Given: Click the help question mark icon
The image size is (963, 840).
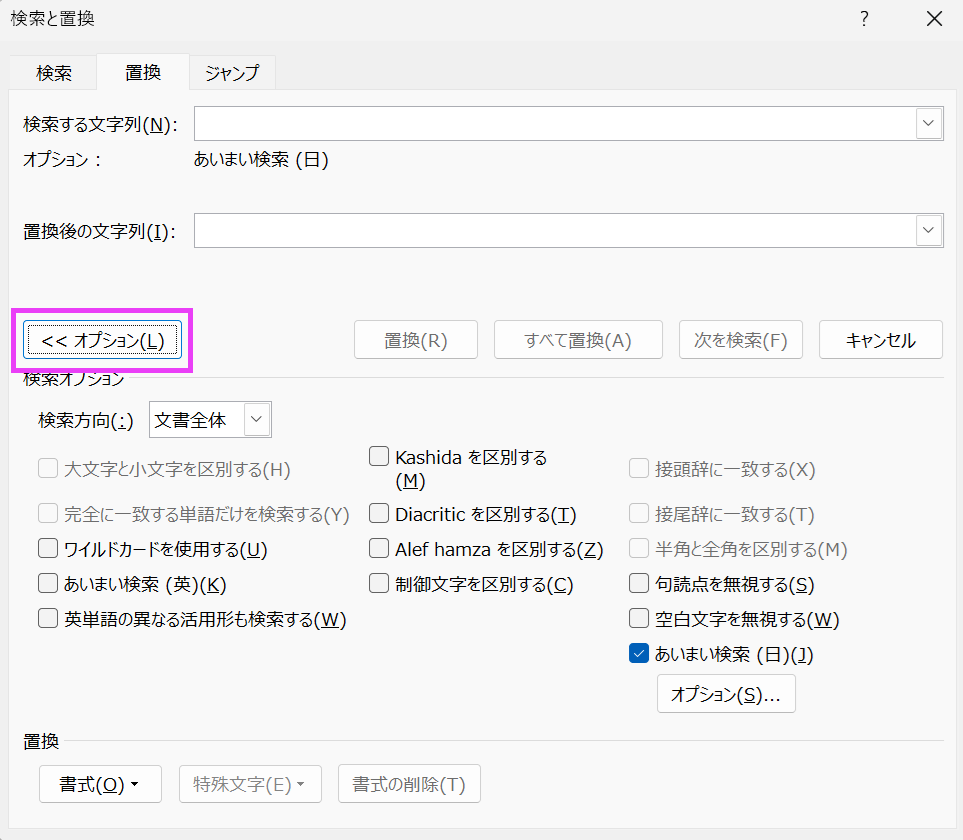Looking at the screenshot, I should pyautogui.click(x=864, y=19).
